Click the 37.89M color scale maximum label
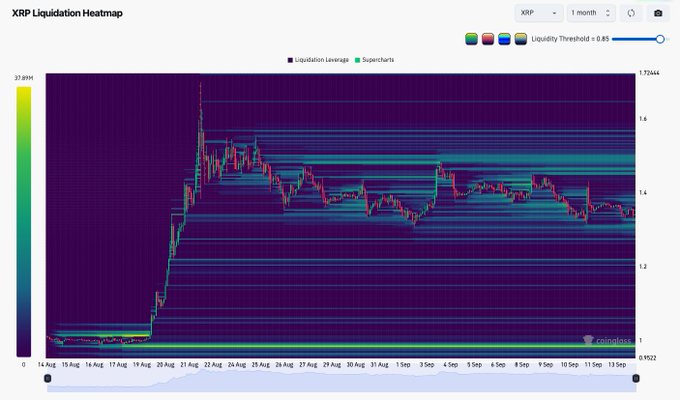Viewport: 680px width, 400px height. click(x=23, y=78)
